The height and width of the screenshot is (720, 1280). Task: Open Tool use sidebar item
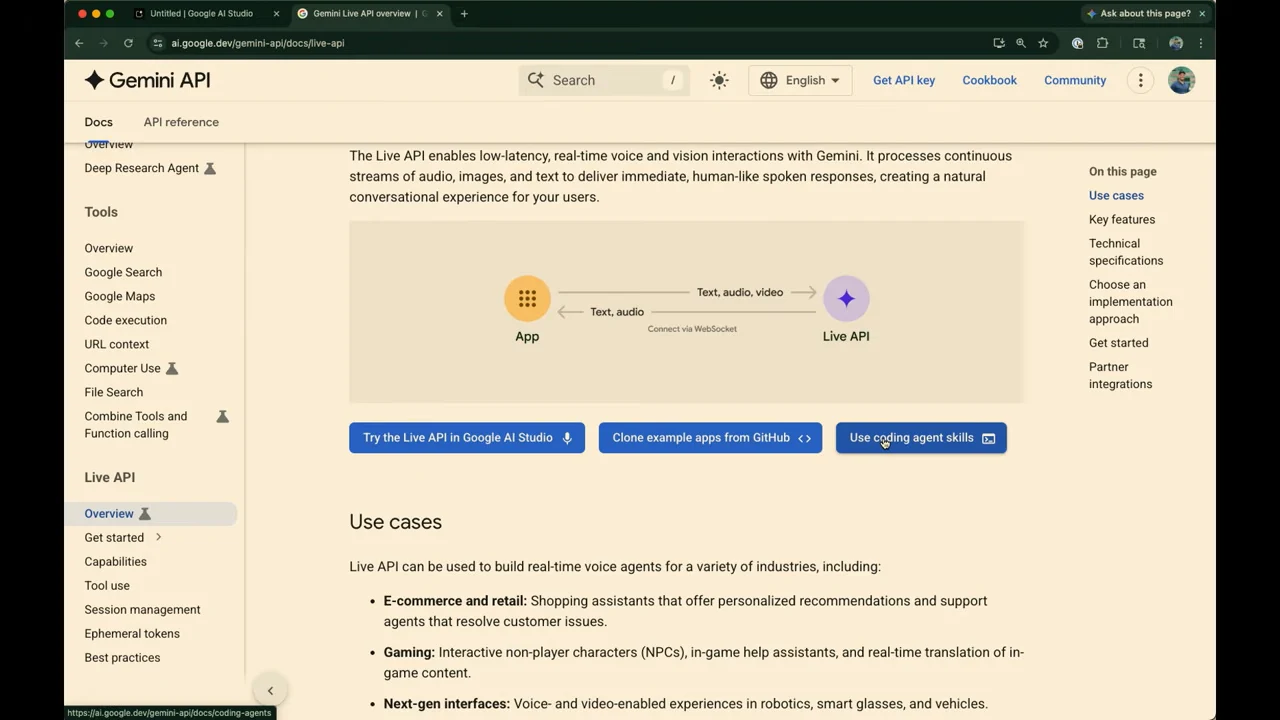(107, 585)
